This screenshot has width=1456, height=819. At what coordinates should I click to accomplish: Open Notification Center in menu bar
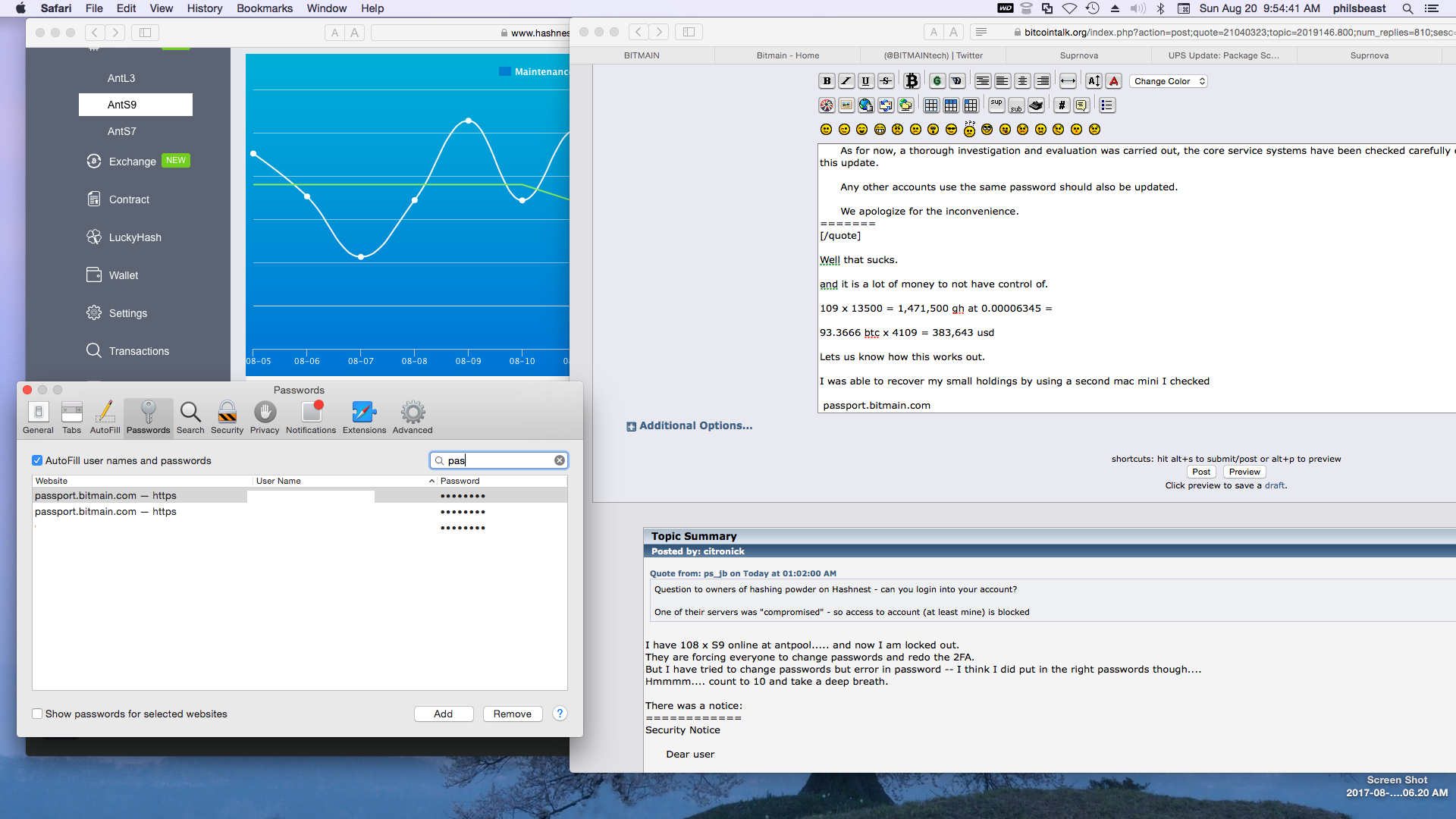(x=1432, y=8)
